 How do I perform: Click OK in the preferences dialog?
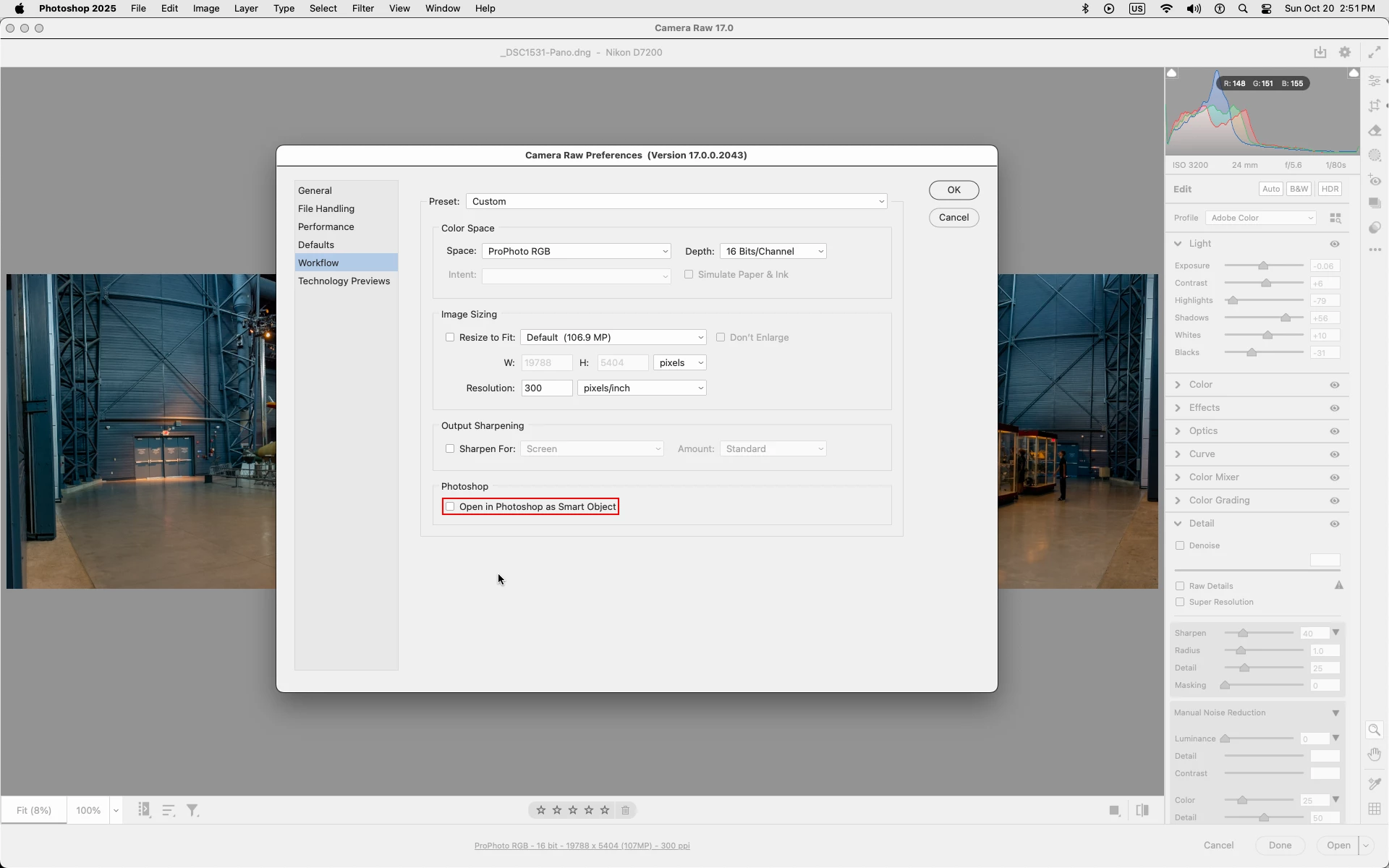[953, 190]
